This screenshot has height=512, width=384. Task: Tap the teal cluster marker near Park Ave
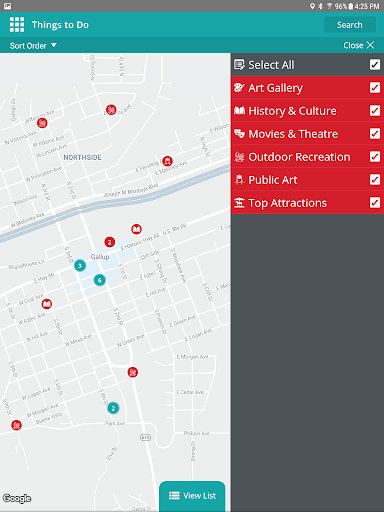(113, 408)
